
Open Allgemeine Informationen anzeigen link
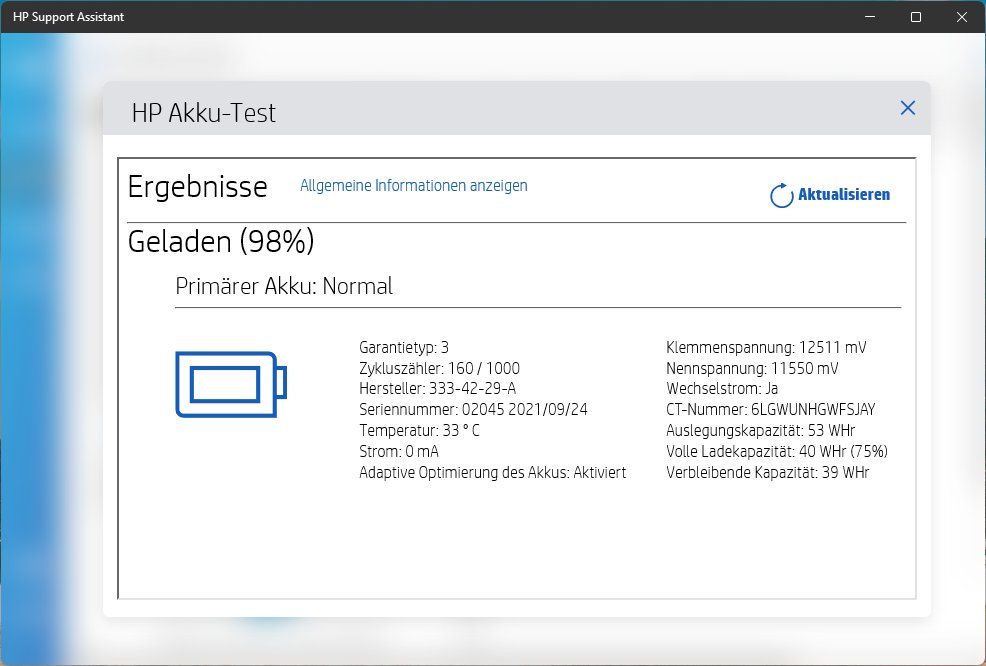point(414,186)
